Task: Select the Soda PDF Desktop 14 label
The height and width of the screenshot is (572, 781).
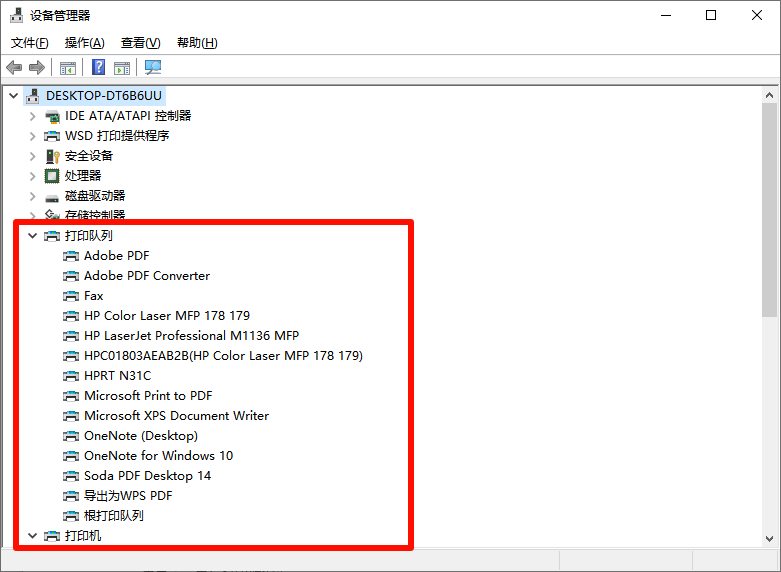Action: [x=147, y=476]
